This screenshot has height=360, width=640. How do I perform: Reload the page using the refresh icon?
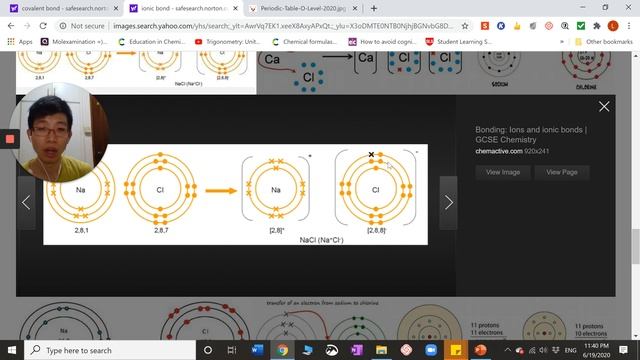pyautogui.click(x=43, y=26)
